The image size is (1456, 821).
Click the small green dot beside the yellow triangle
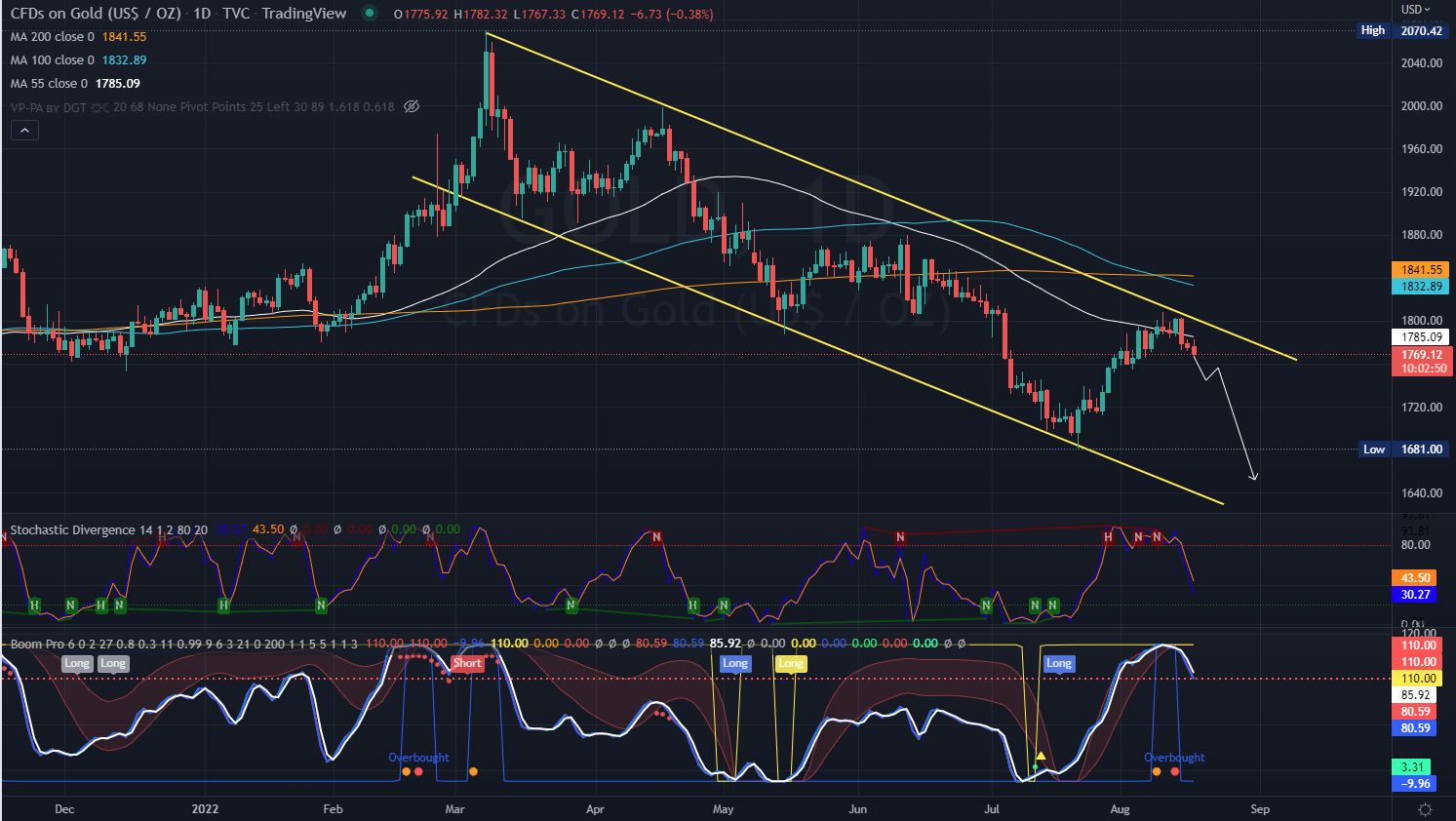coord(1035,767)
